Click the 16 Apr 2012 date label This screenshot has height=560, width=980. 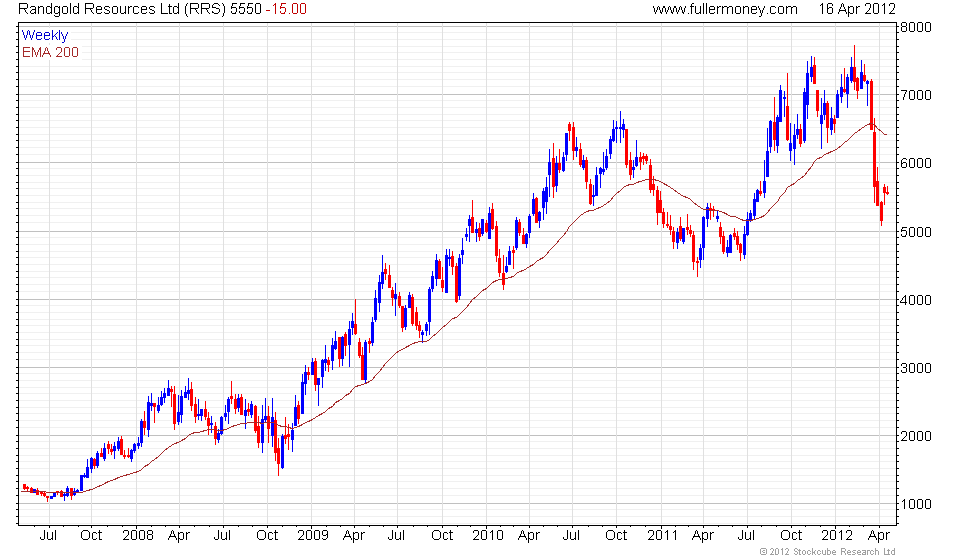(x=857, y=9)
